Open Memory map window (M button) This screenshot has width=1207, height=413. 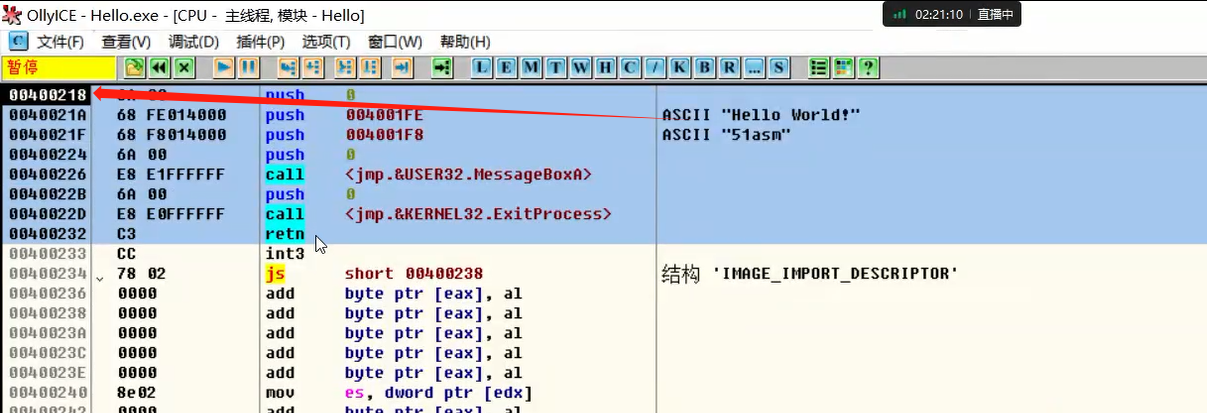pos(531,67)
